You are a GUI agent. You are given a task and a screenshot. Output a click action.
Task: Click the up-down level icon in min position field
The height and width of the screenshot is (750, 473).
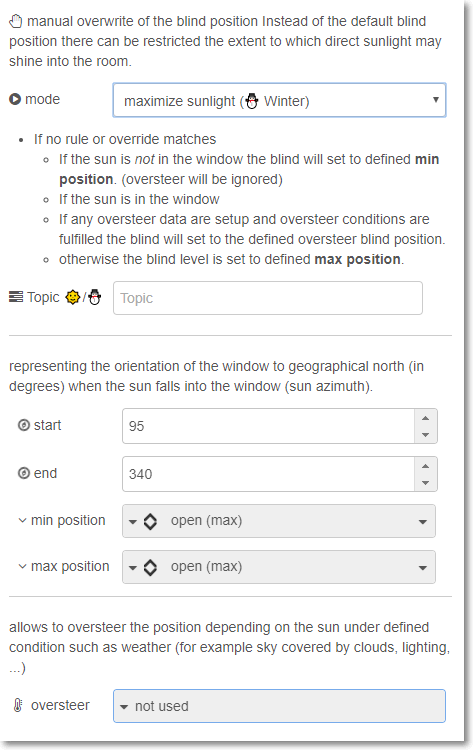pyautogui.click(x=150, y=521)
